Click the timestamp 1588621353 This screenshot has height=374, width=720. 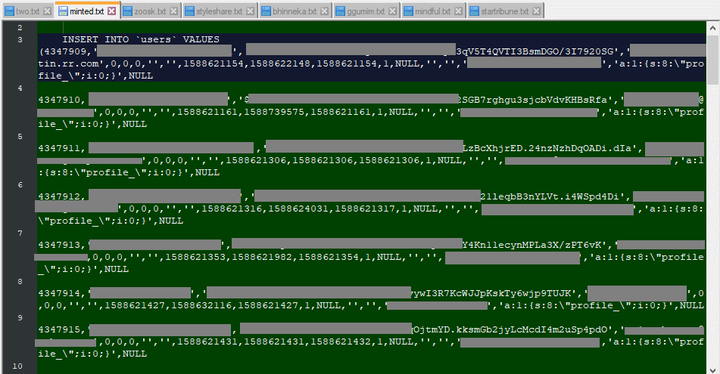click(x=196, y=257)
